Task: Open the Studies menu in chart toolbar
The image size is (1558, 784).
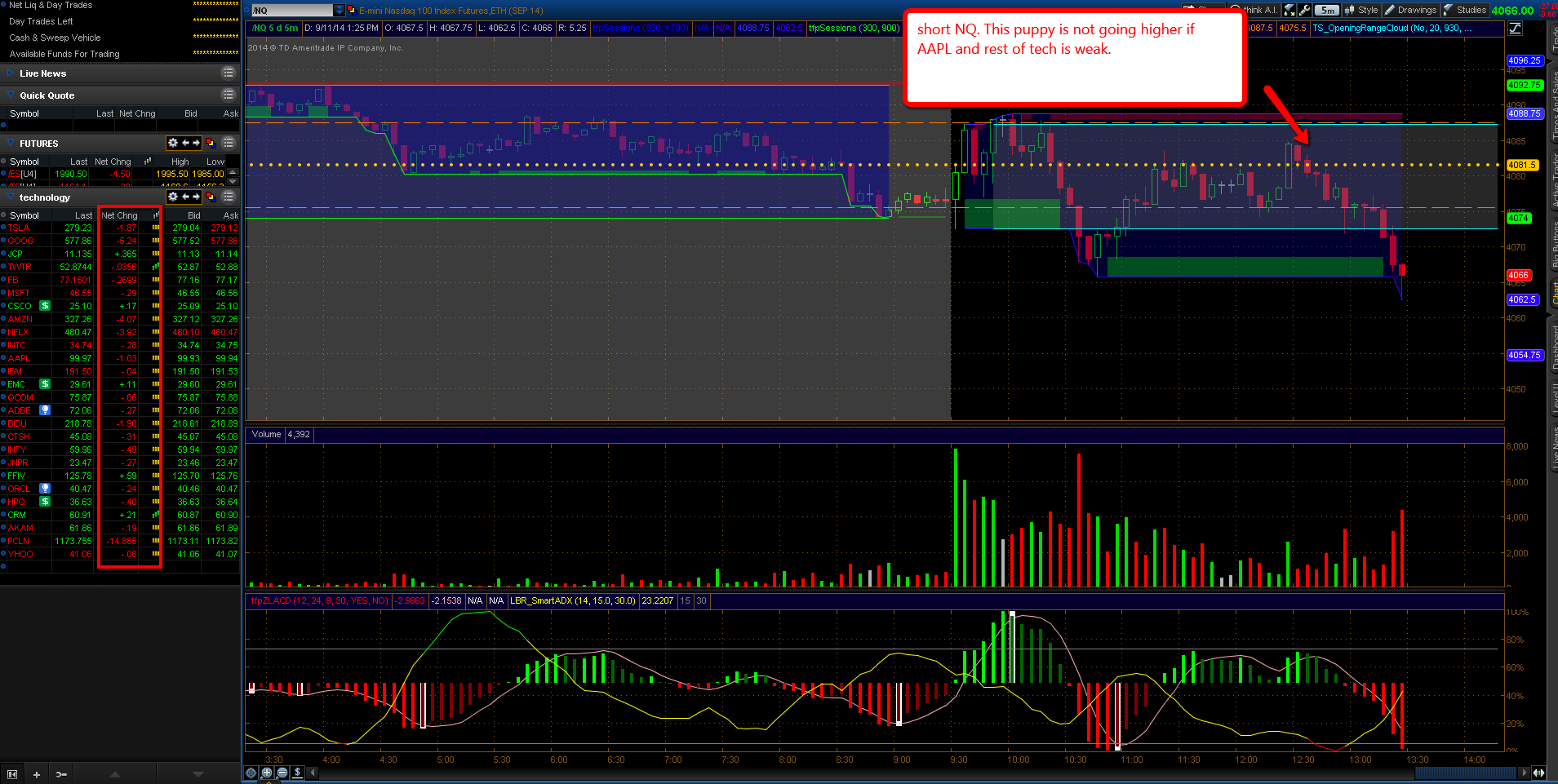Action: point(1465,10)
